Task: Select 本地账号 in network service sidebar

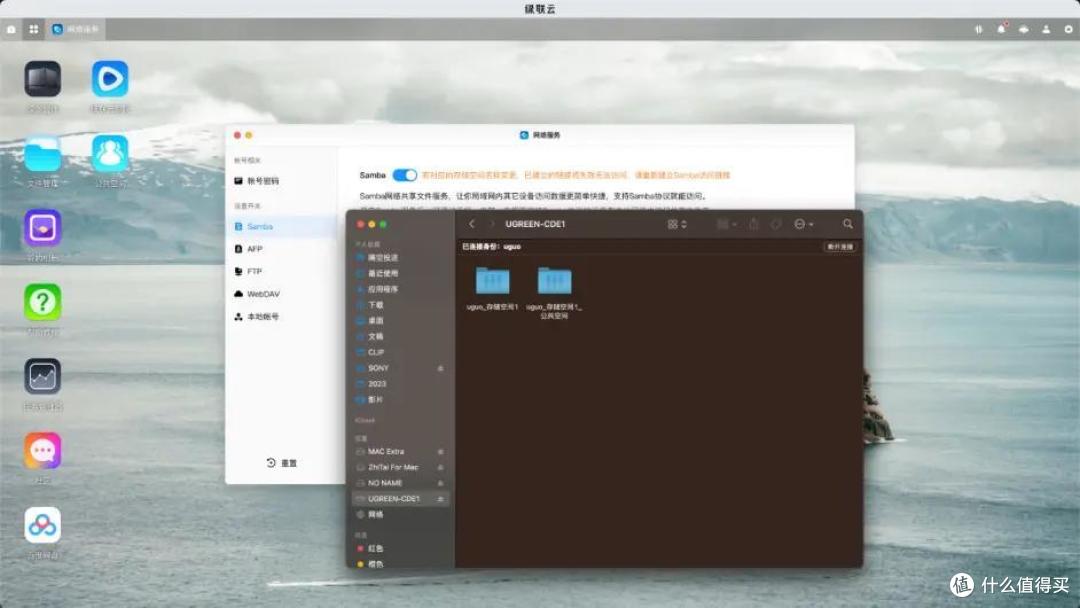Action: tap(281, 317)
